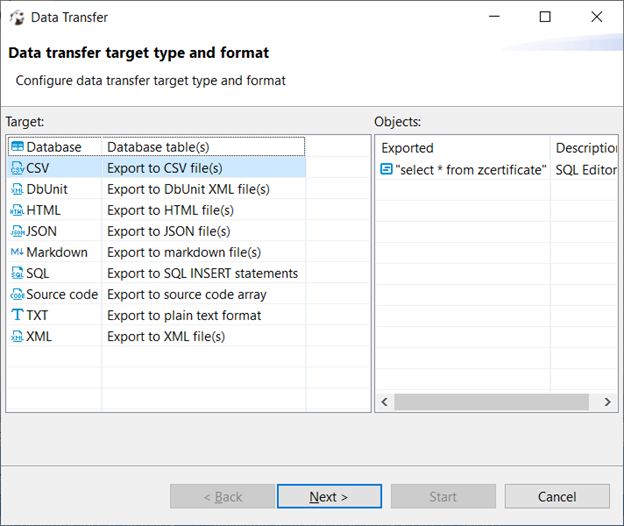Select the Source code icon
This screenshot has width=624, height=526.
point(17,294)
